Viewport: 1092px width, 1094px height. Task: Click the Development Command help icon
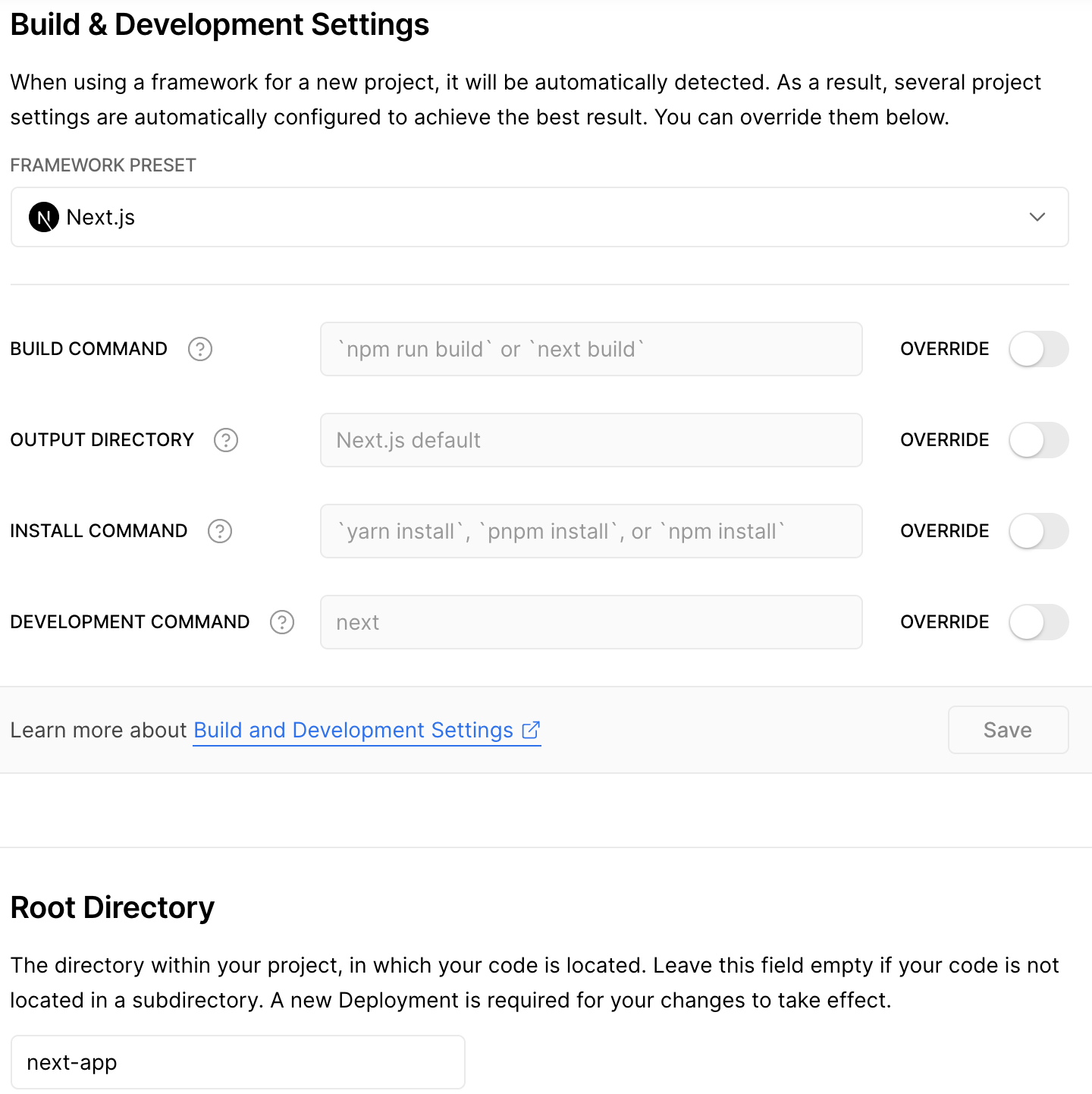282,622
